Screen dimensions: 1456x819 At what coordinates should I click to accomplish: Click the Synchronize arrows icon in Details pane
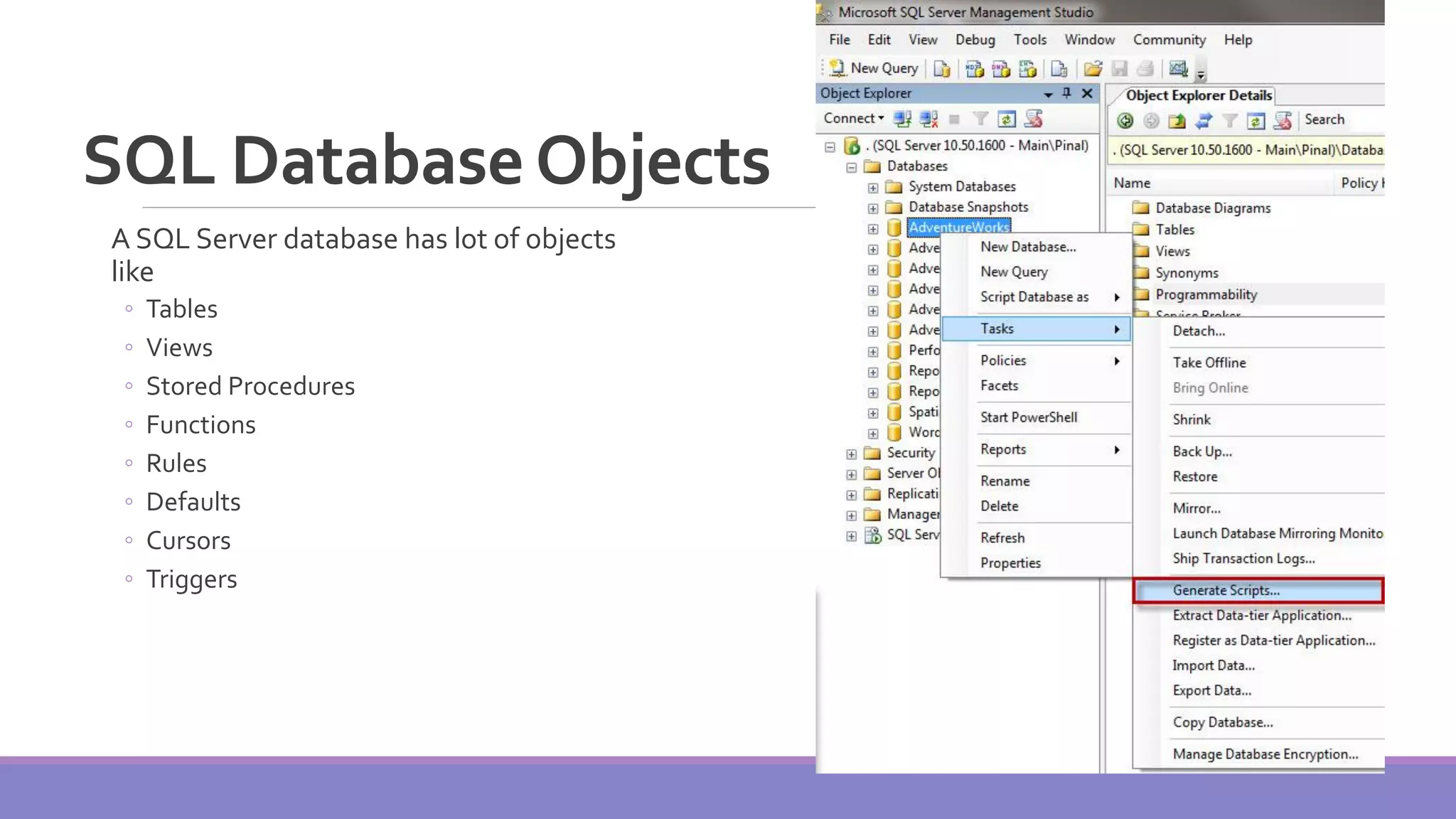[1203, 121]
